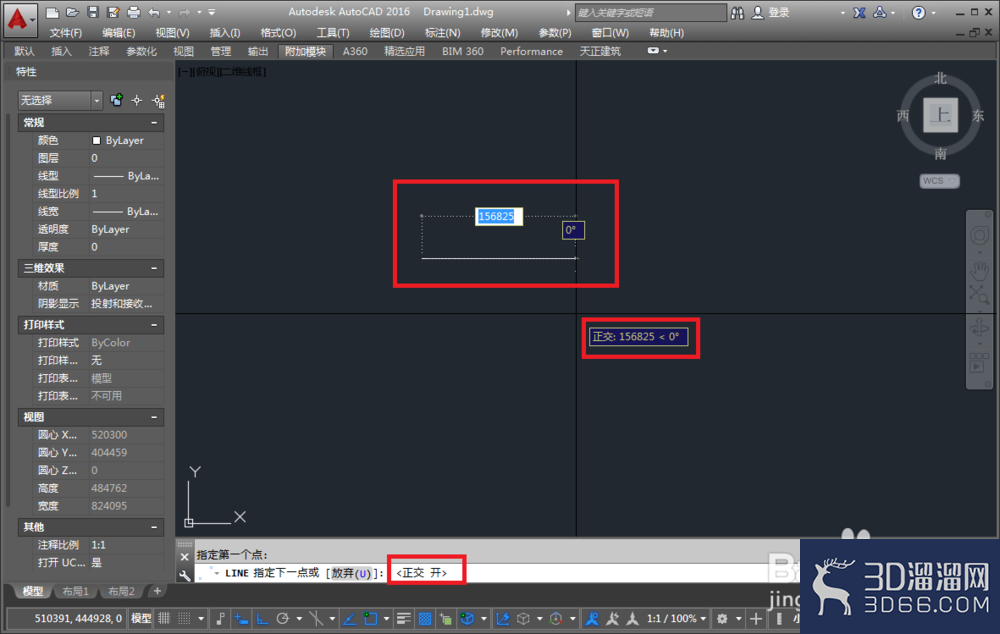Click the ByLayer color swatch value
The image size is (1000, 634).
124,140
